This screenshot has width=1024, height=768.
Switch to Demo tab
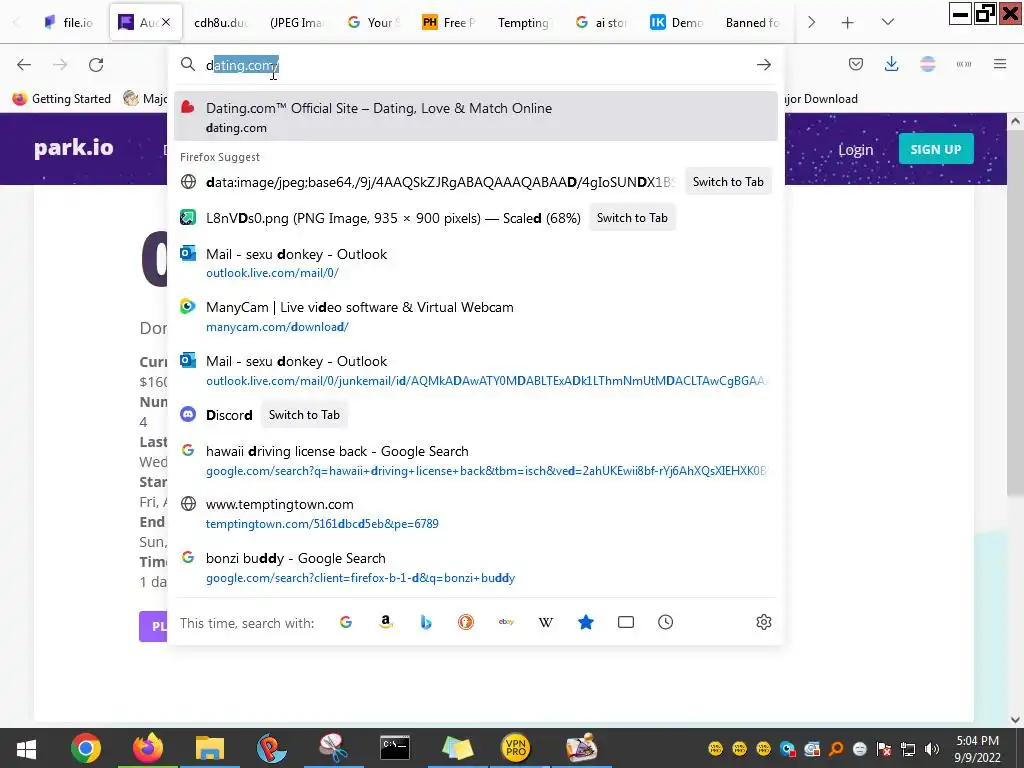pos(676,23)
